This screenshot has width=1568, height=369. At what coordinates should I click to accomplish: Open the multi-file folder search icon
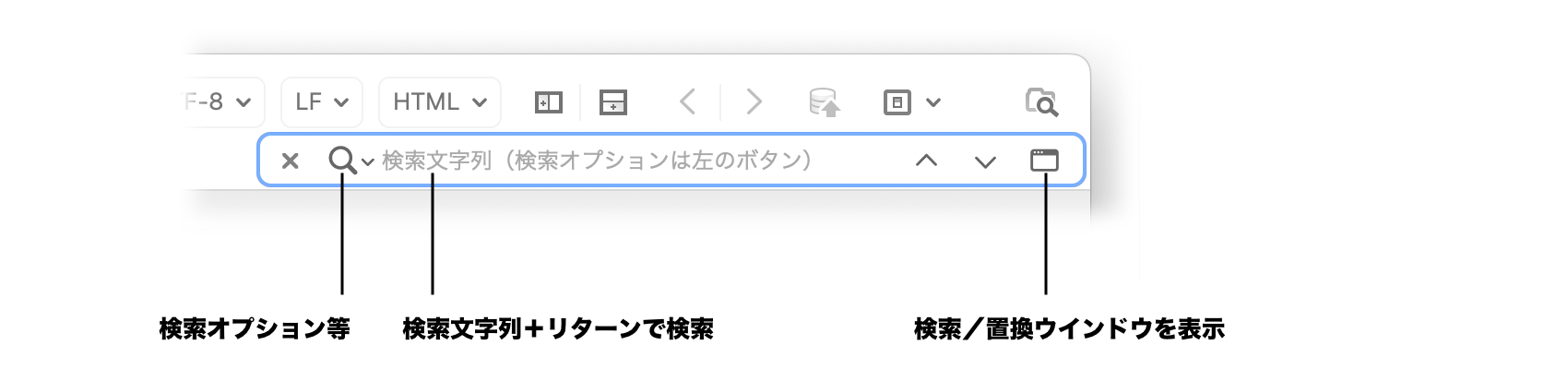[x=1042, y=101]
